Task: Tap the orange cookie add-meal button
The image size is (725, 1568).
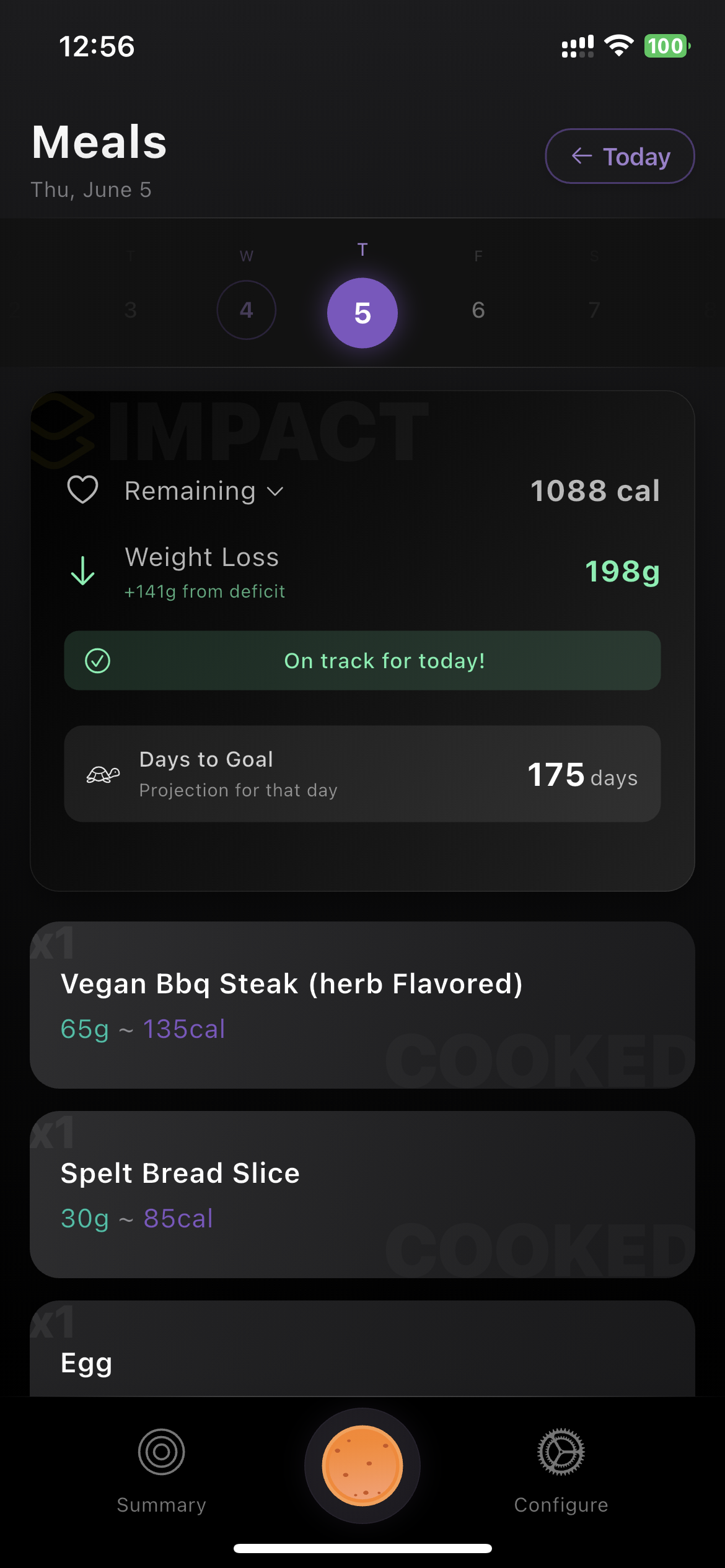Action: tap(362, 1465)
